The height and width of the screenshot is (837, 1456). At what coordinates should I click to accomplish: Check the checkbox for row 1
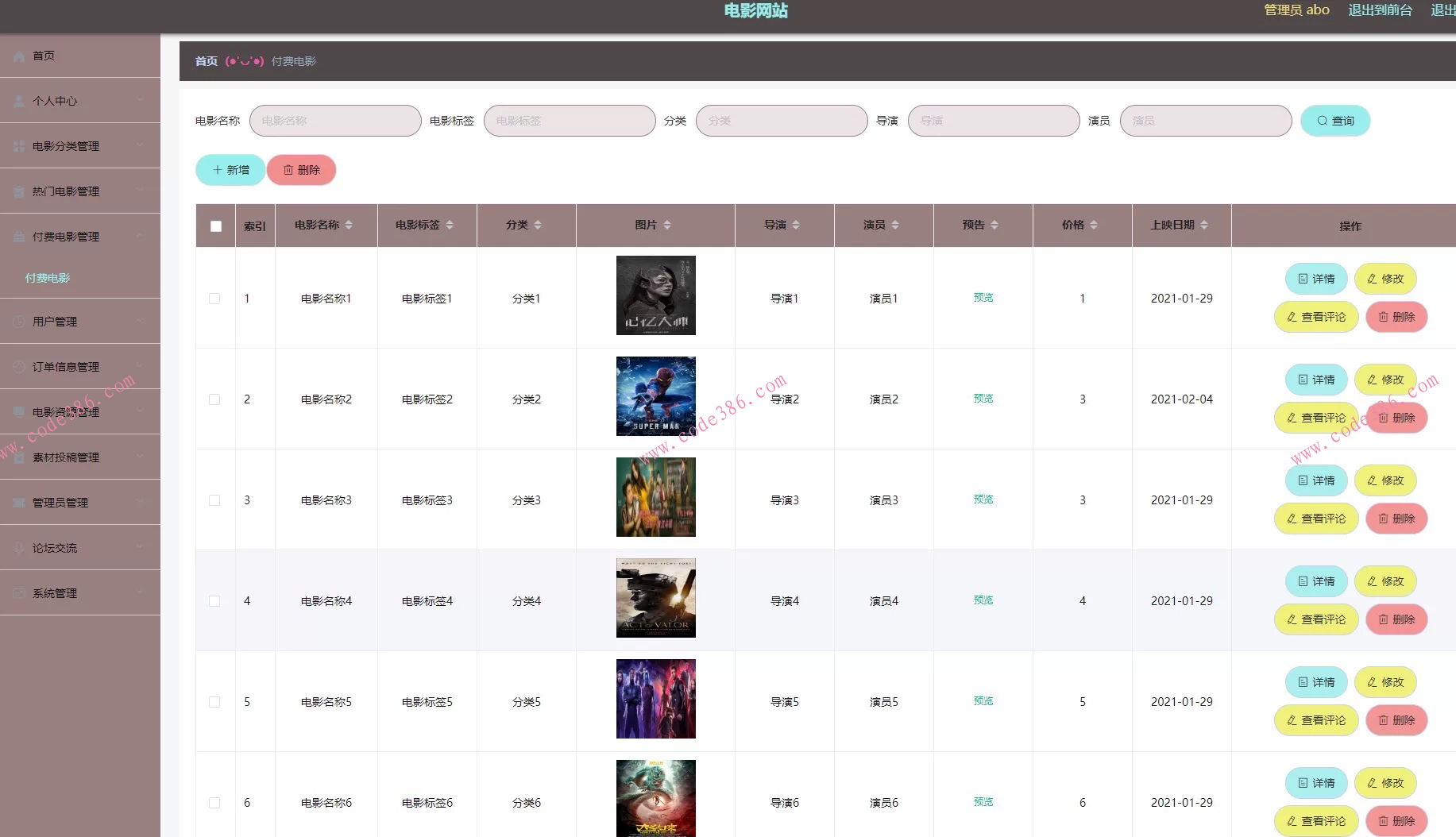coord(214,299)
